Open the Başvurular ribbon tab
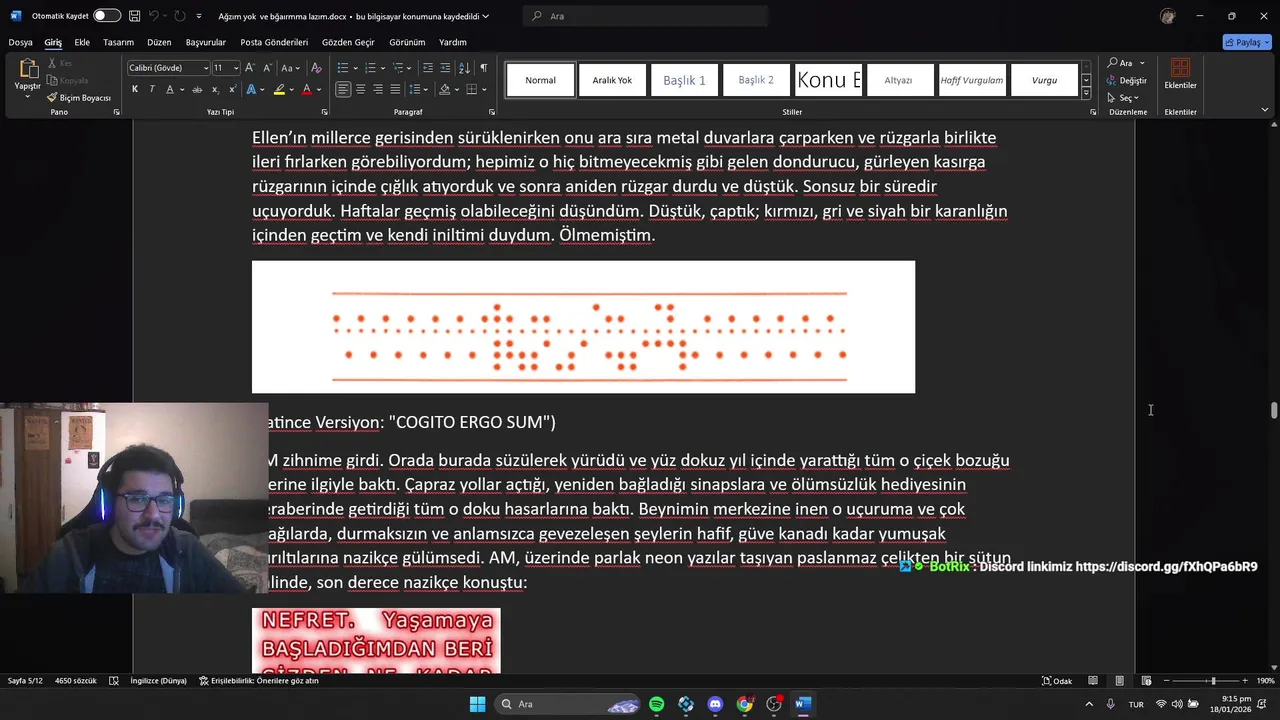Viewport: 1280px width, 720px height. tap(206, 42)
